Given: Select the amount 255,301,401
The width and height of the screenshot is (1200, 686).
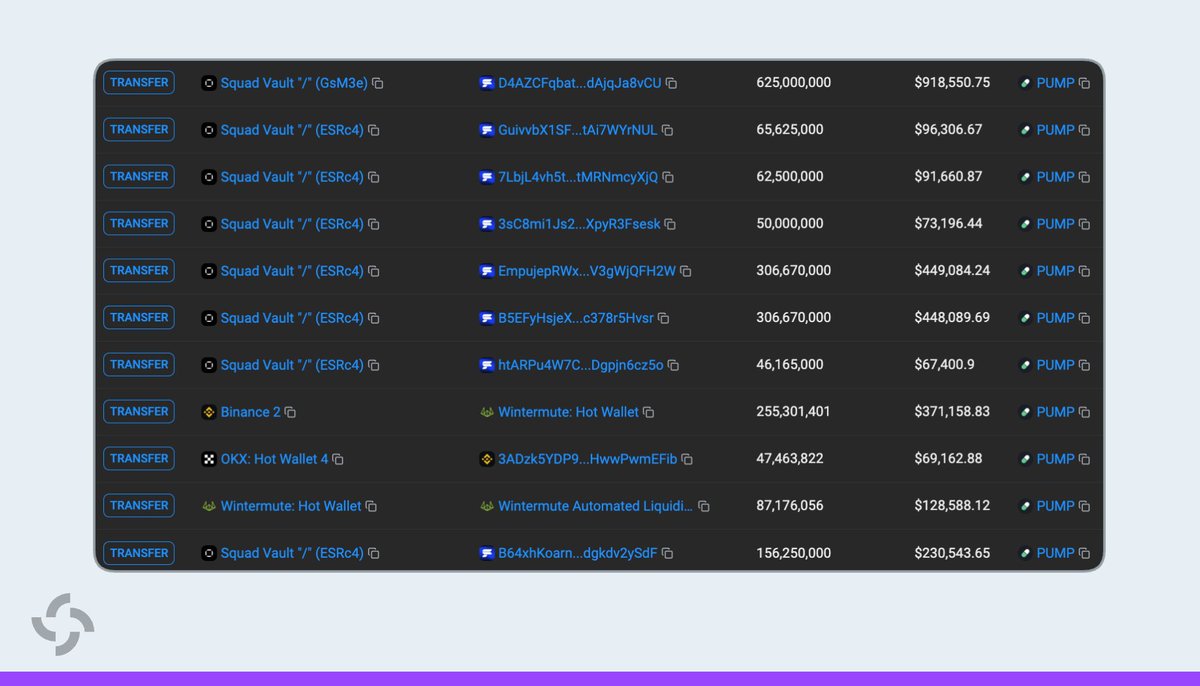Looking at the screenshot, I should point(794,412).
